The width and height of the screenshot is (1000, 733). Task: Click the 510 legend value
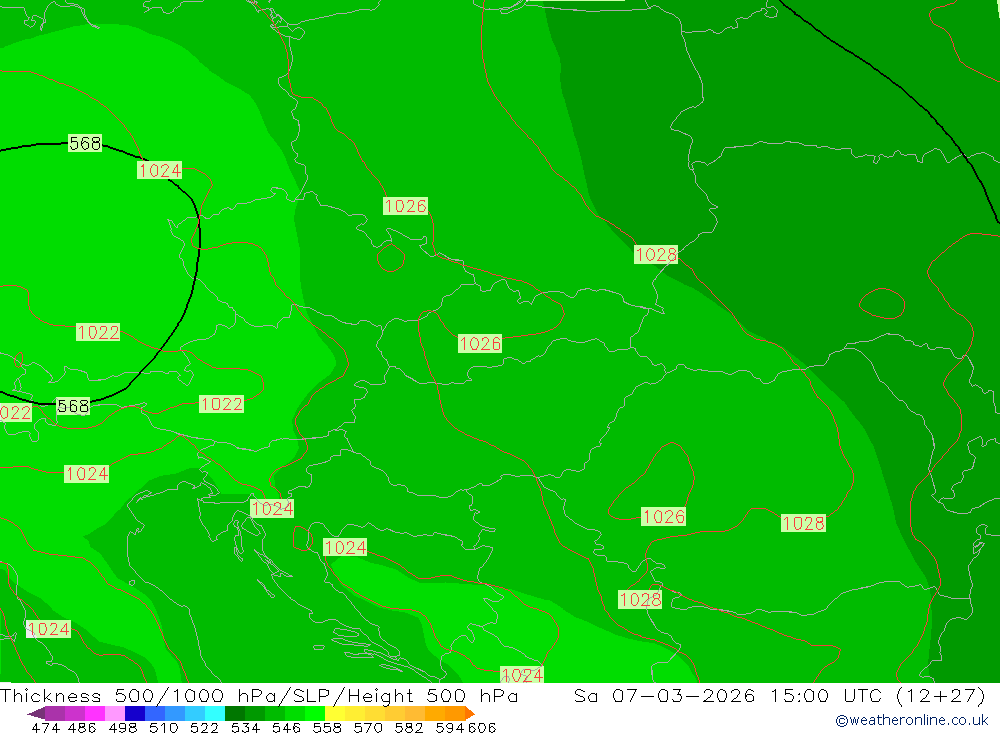(163, 727)
